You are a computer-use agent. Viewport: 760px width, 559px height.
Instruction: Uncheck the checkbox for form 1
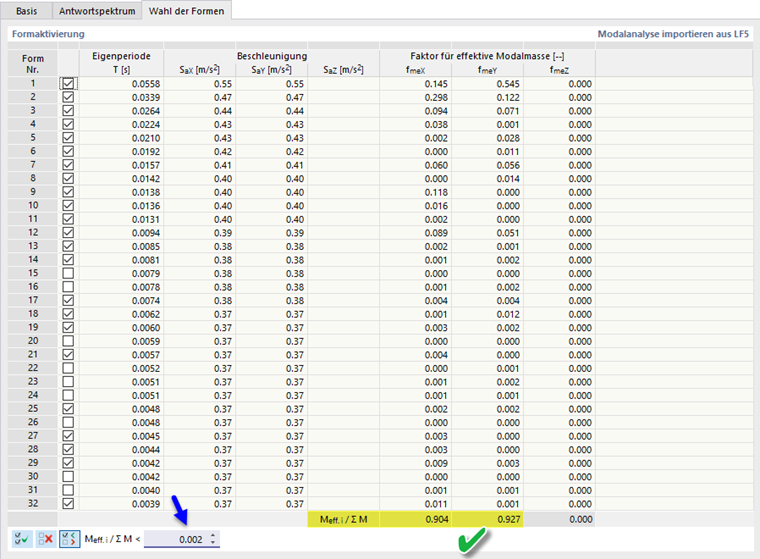[68, 83]
